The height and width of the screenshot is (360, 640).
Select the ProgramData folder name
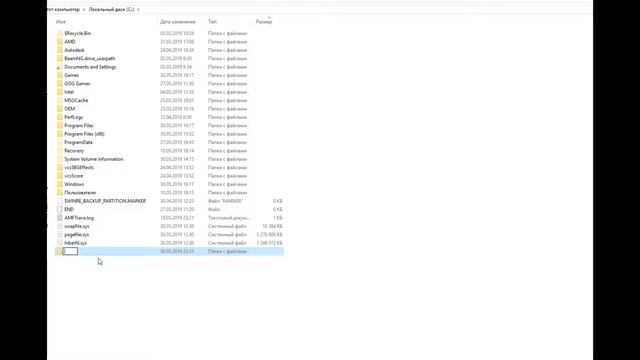(x=78, y=142)
